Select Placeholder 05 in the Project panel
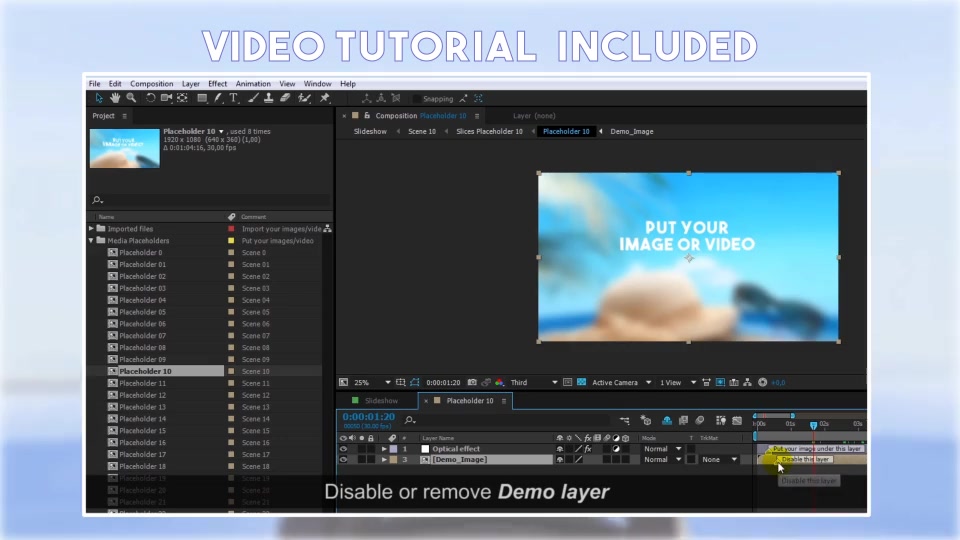The width and height of the screenshot is (960, 540). (x=142, y=312)
